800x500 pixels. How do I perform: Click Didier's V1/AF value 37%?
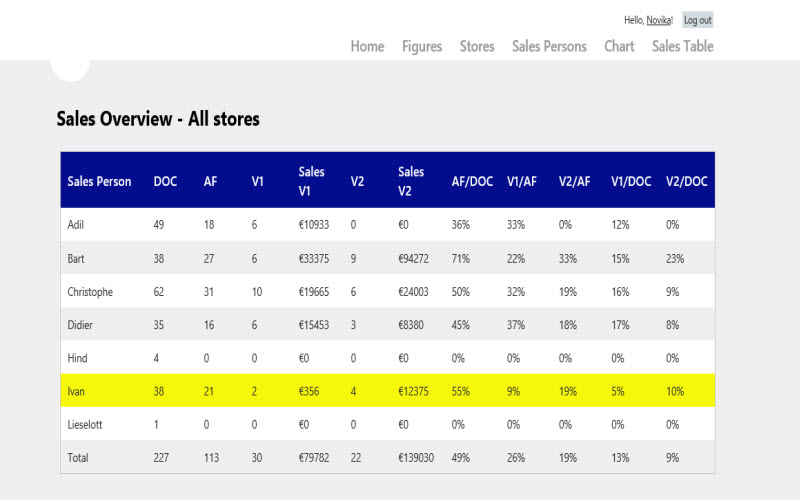click(516, 325)
